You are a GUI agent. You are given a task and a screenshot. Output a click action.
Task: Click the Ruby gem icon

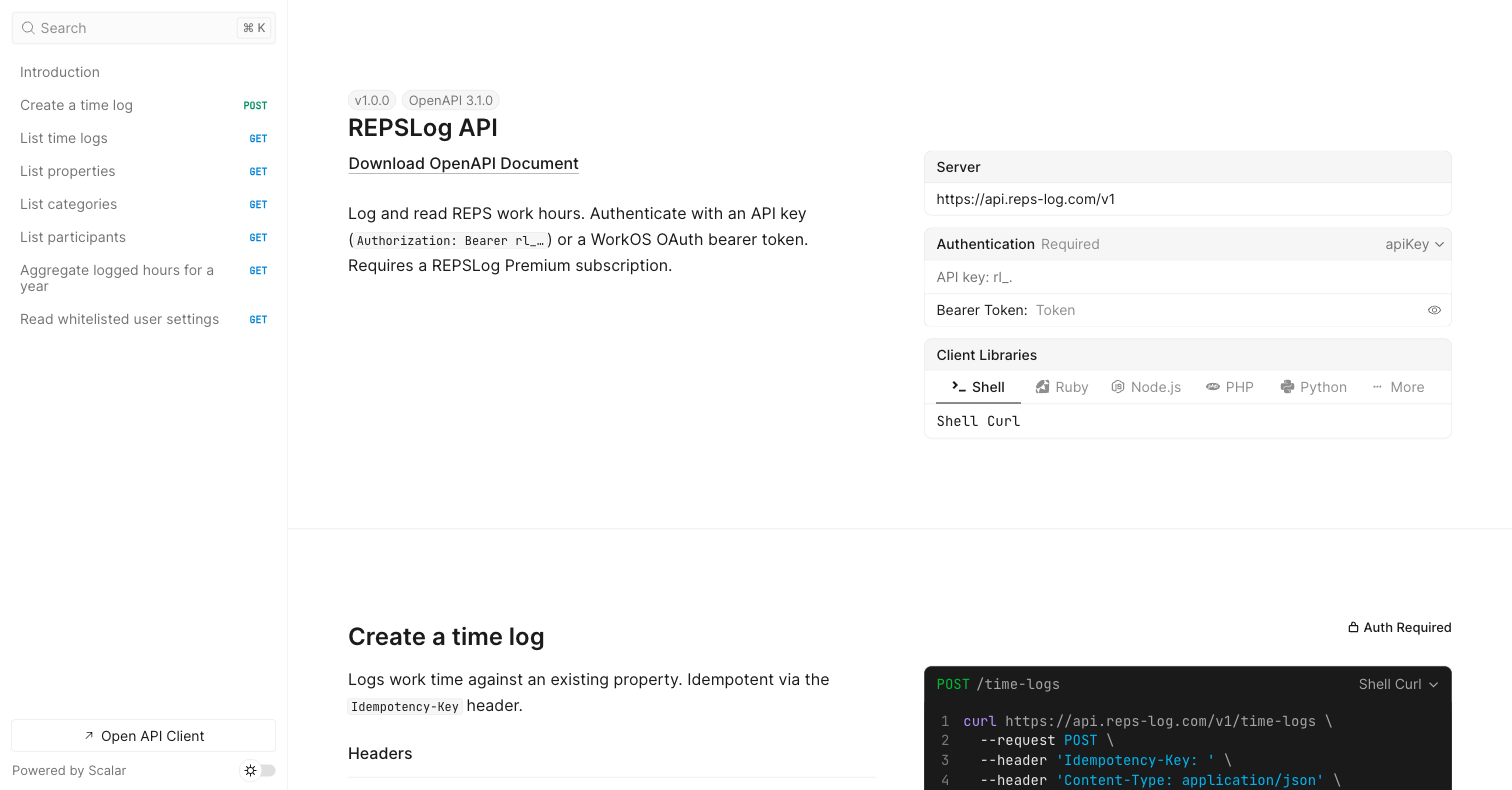(1042, 387)
